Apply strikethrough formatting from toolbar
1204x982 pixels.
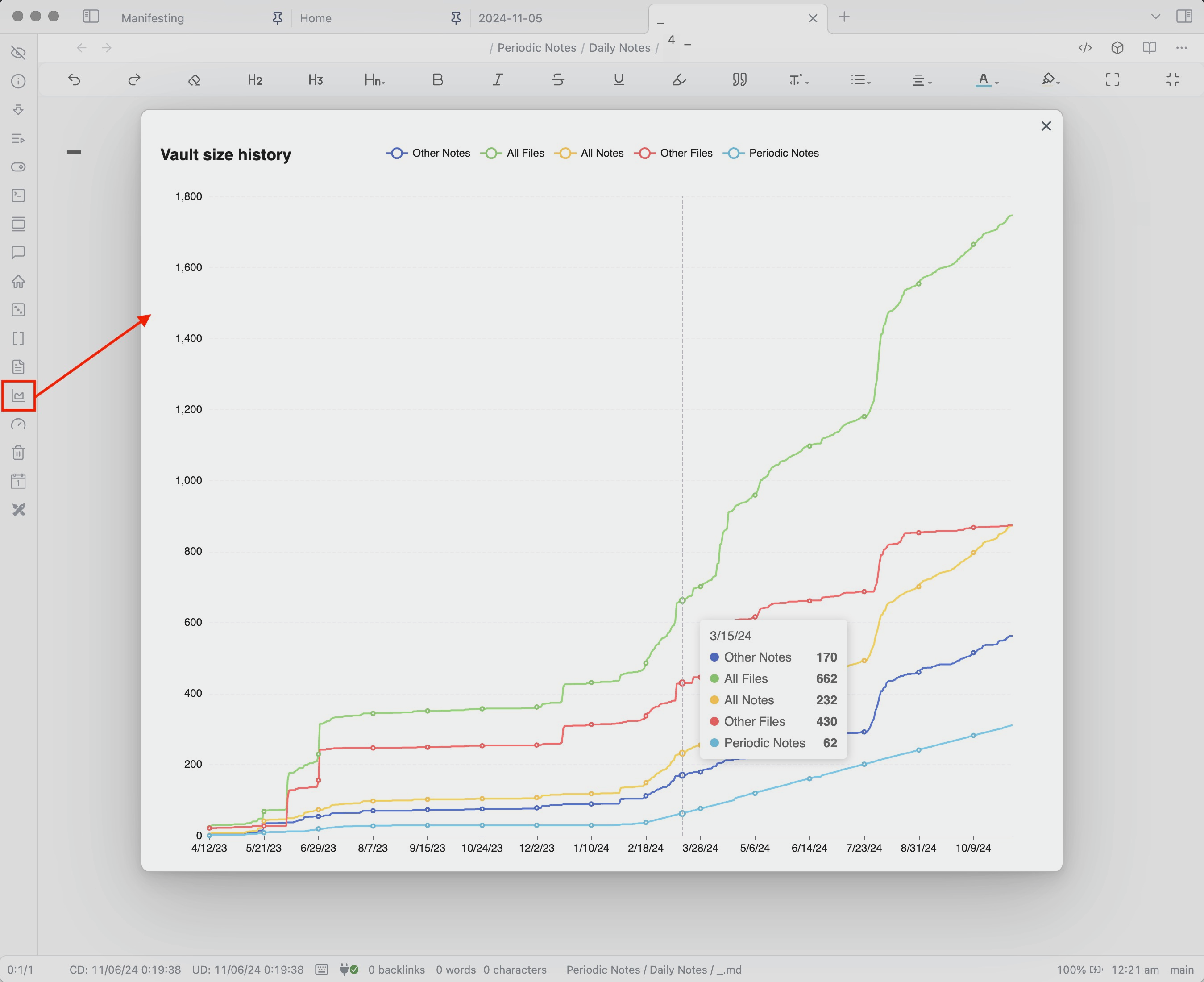coord(558,80)
